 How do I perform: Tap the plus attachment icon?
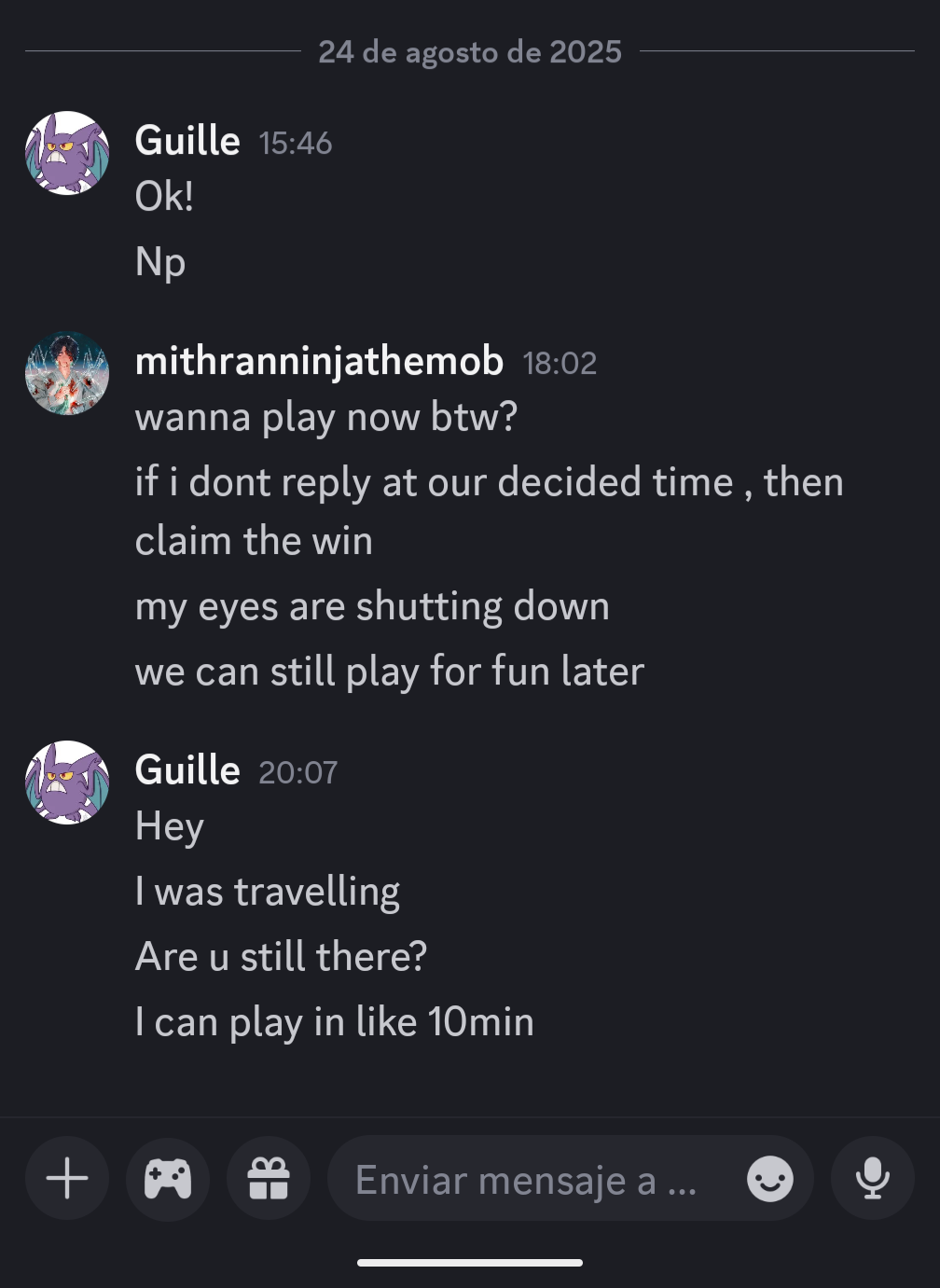click(x=67, y=1179)
